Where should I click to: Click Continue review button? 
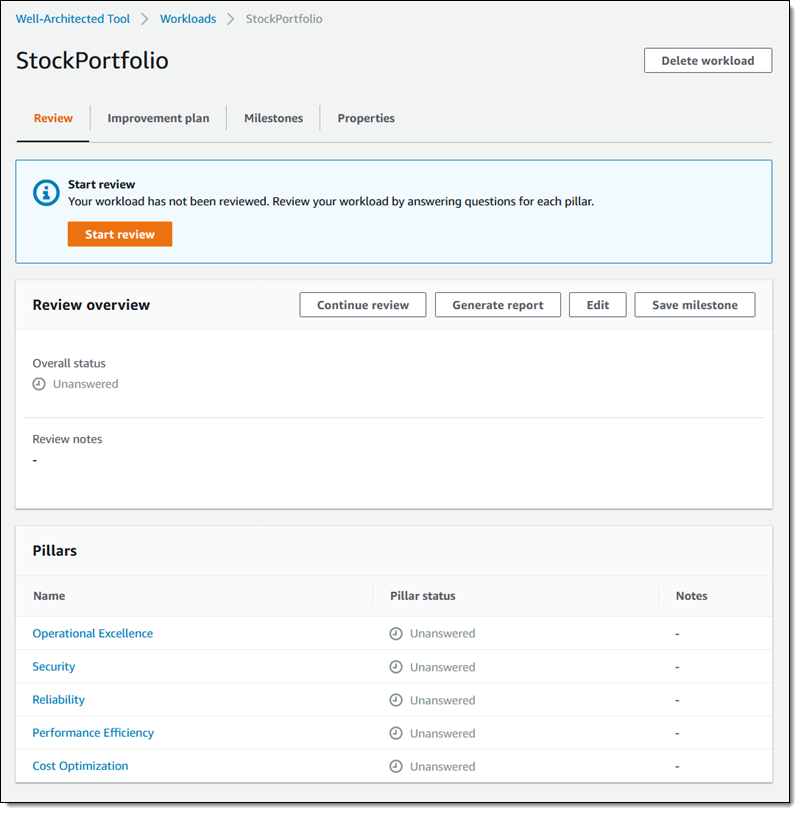(362, 305)
